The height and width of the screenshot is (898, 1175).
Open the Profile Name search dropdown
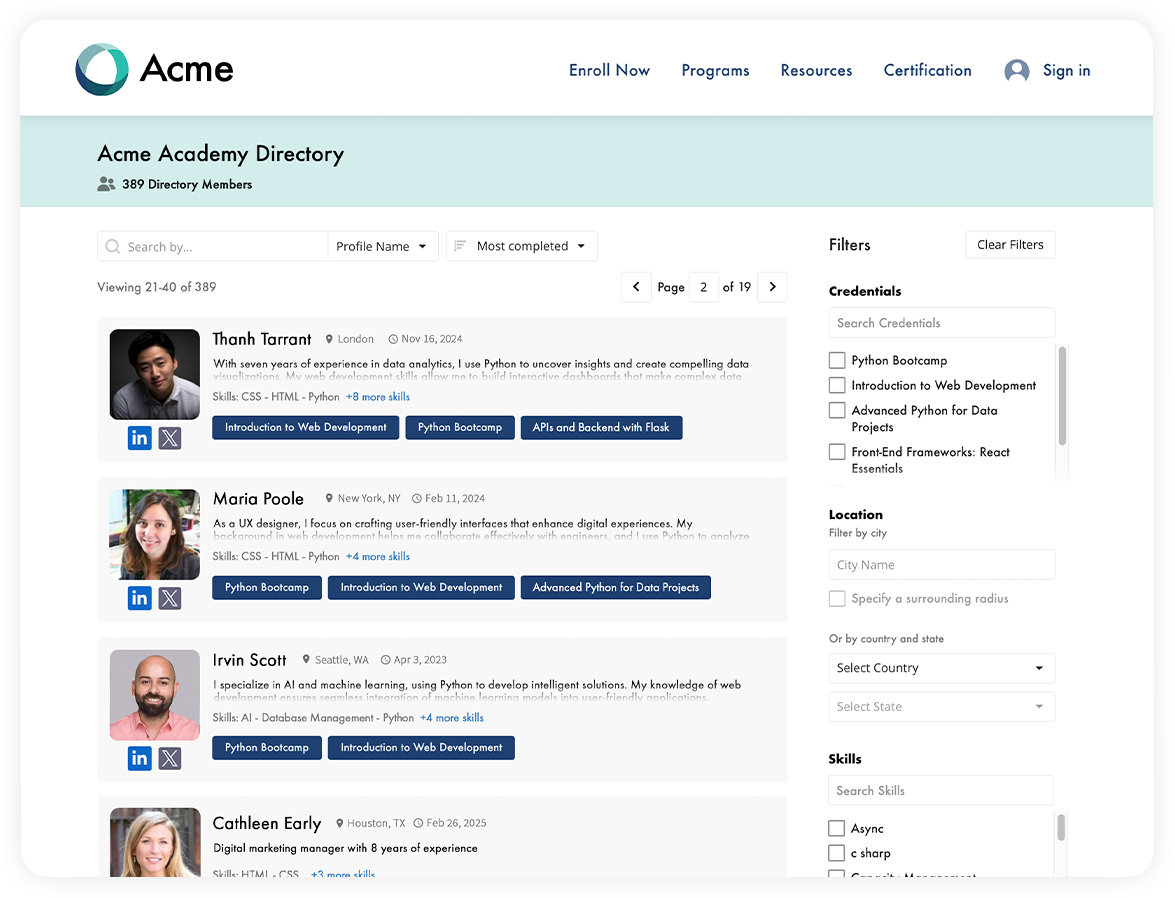tap(382, 247)
